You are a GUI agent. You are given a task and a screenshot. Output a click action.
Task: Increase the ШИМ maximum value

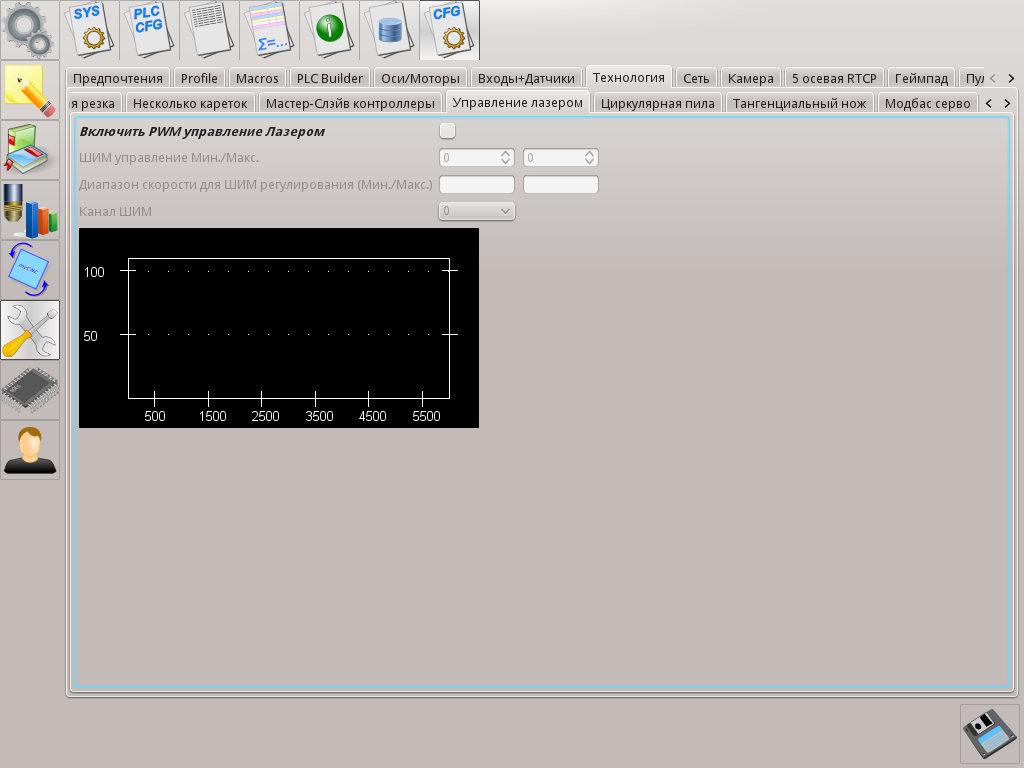590,153
